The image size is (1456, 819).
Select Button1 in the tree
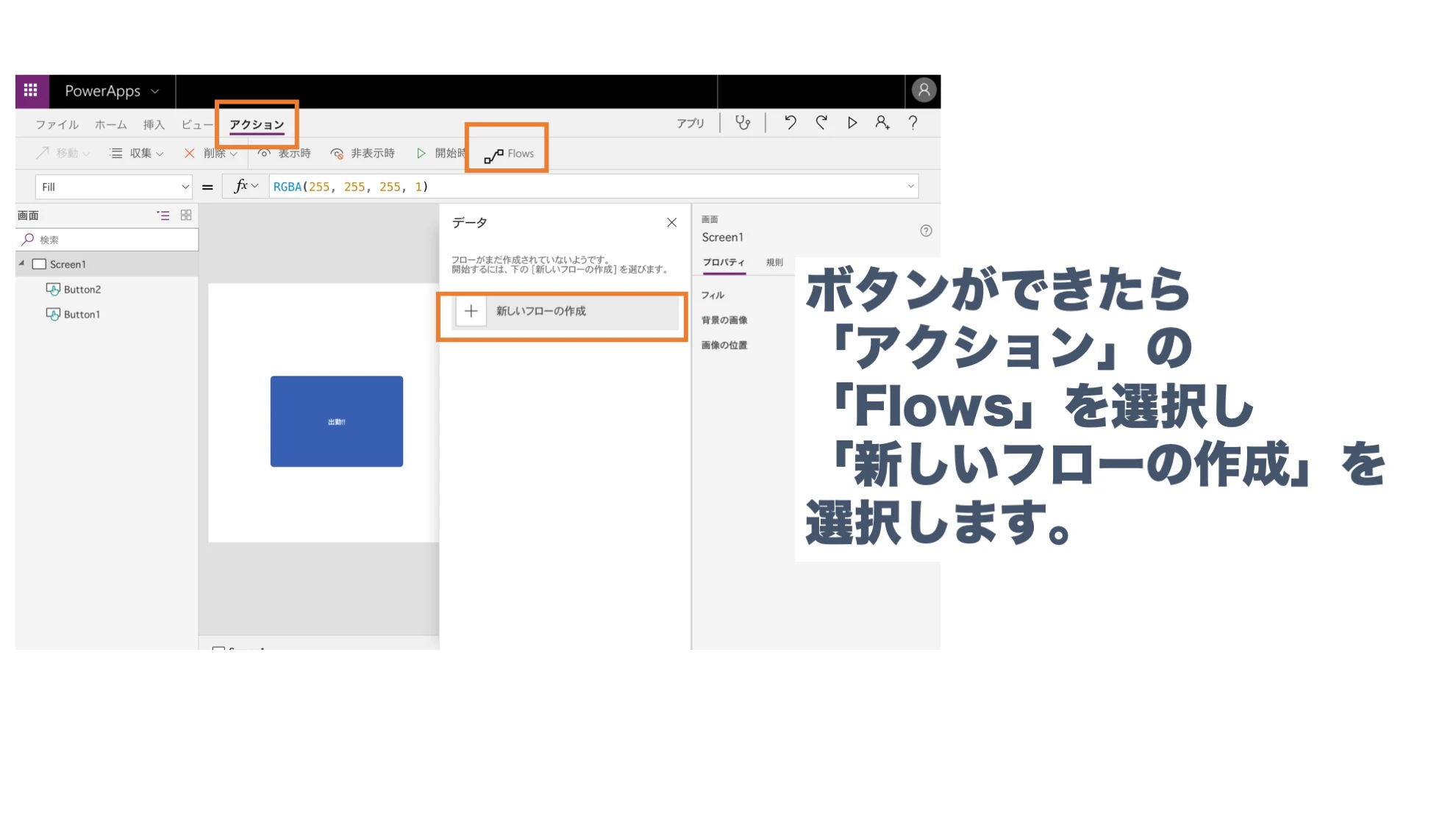(82, 315)
